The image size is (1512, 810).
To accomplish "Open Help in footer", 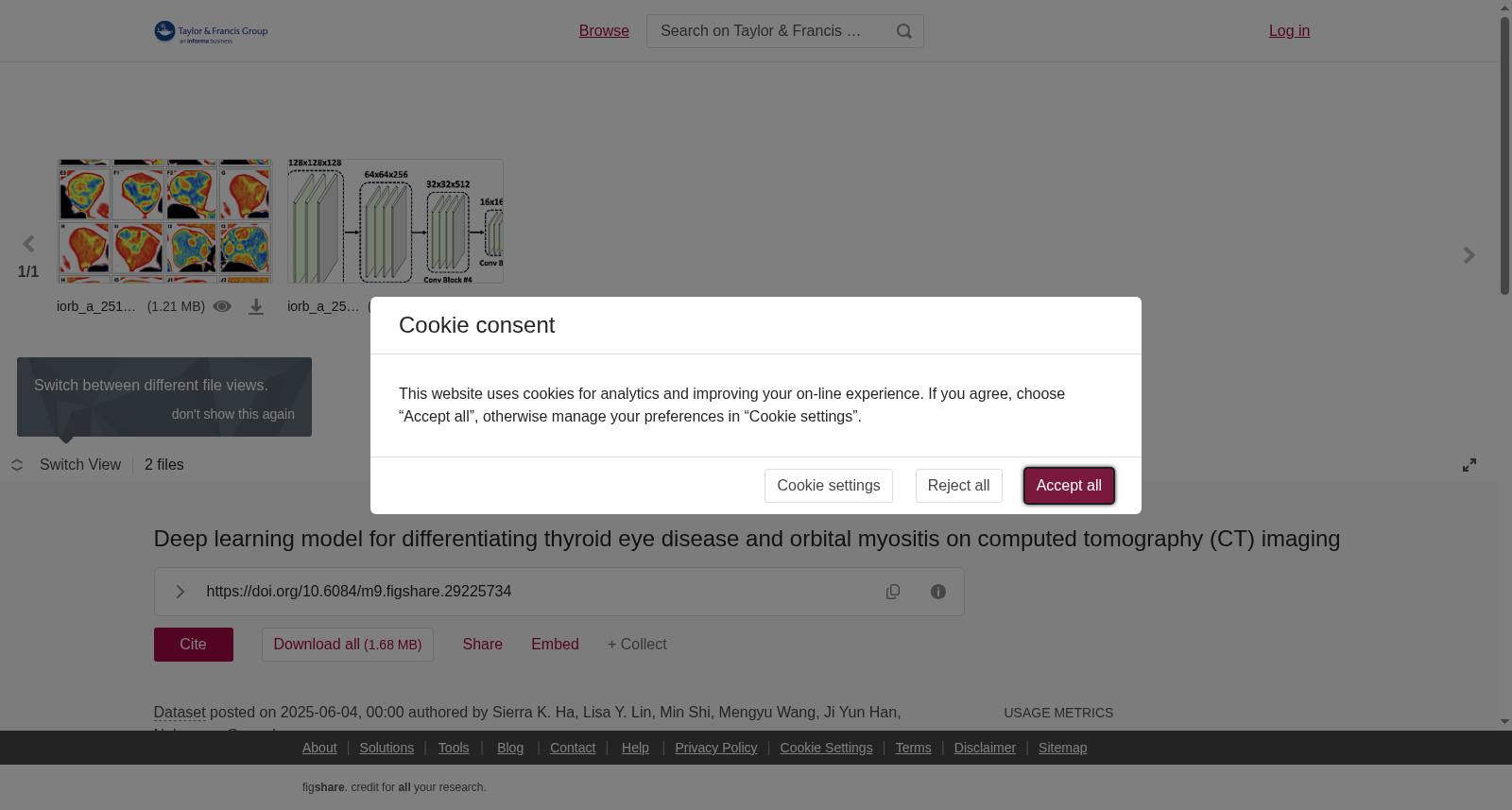I will (635, 748).
